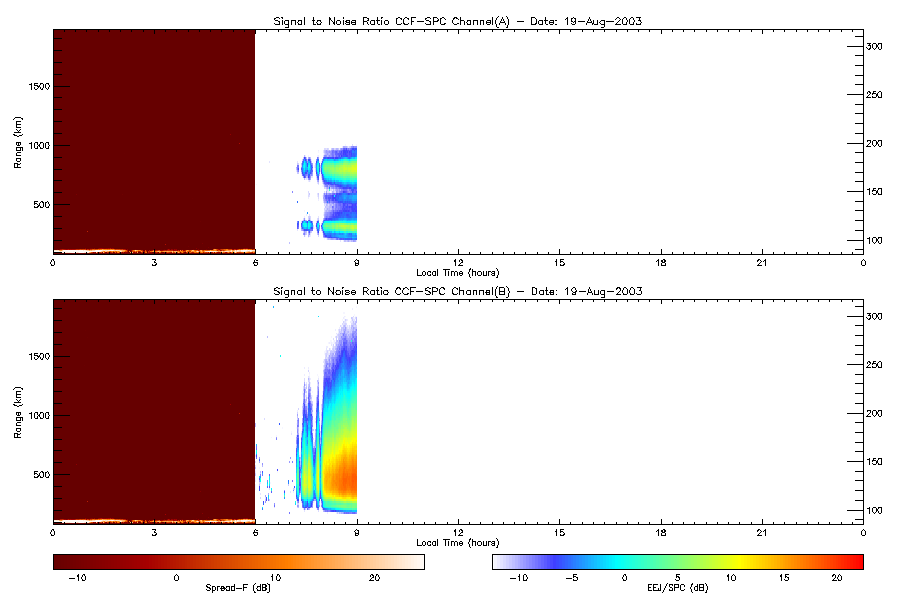Click the 150 right-axis tick of Channel B plot
Image resolution: width=900 pixels, height=600 pixels.
(874, 462)
